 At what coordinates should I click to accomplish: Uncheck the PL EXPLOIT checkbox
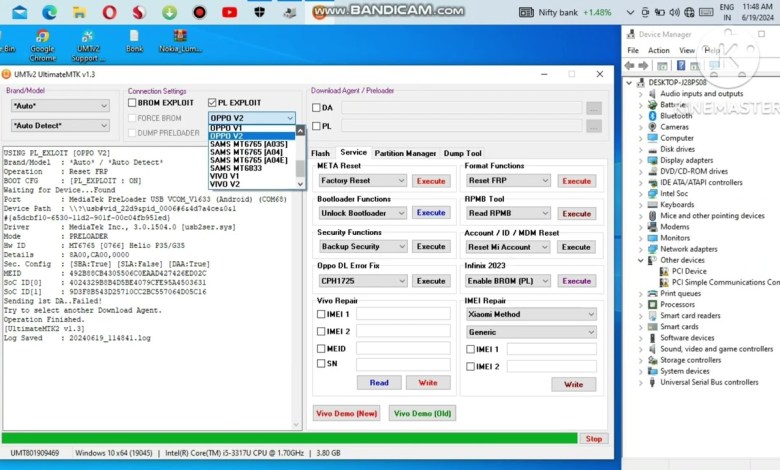[x=212, y=103]
